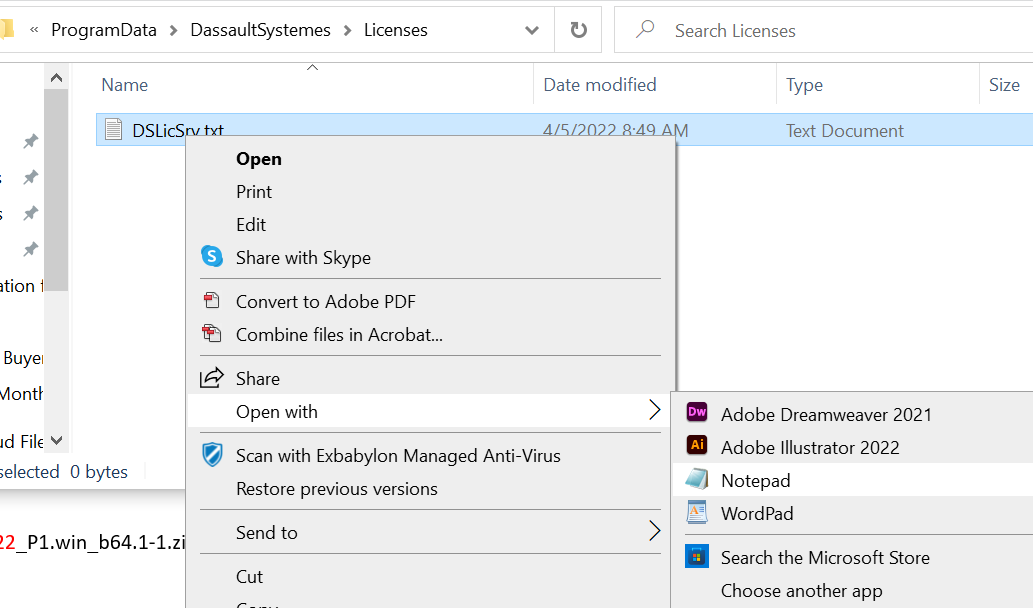1033x608 pixels.
Task: Click the WordPad icon in submenu
Action: click(697, 512)
